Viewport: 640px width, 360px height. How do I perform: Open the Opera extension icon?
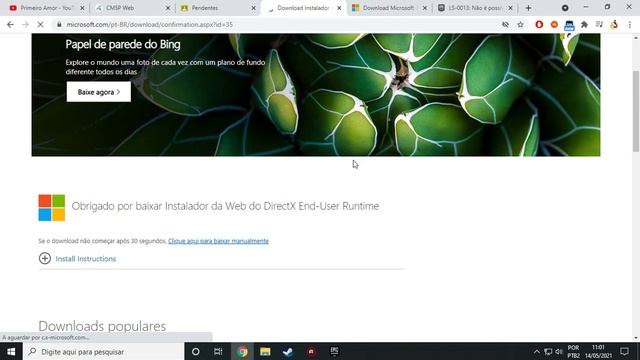(x=539, y=24)
